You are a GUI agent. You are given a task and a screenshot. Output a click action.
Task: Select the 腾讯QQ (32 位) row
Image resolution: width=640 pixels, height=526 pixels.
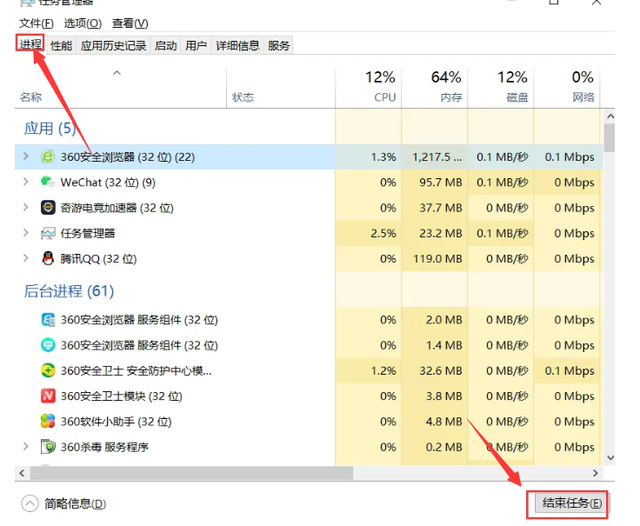click(309, 259)
